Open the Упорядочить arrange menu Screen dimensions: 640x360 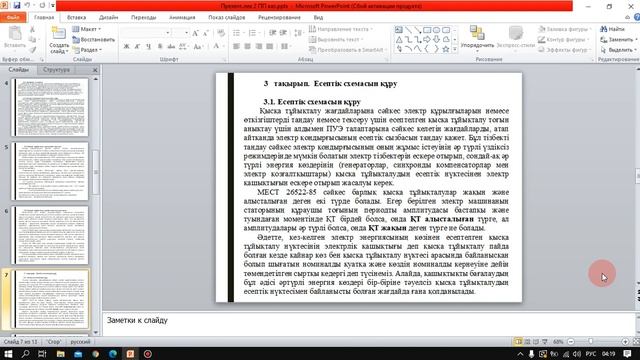click(x=477, y=38)
